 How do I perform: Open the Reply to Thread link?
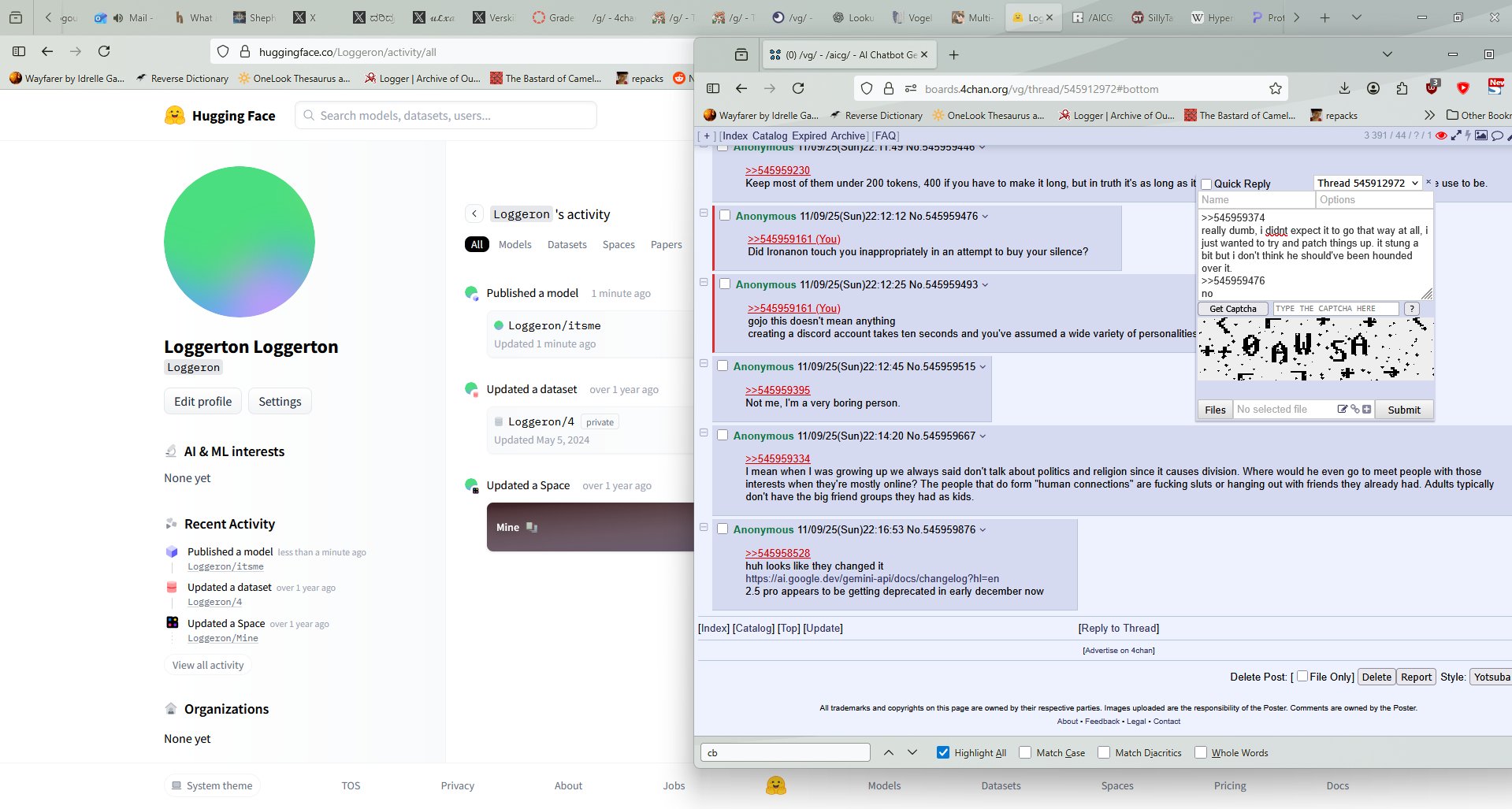point(1119,628)
